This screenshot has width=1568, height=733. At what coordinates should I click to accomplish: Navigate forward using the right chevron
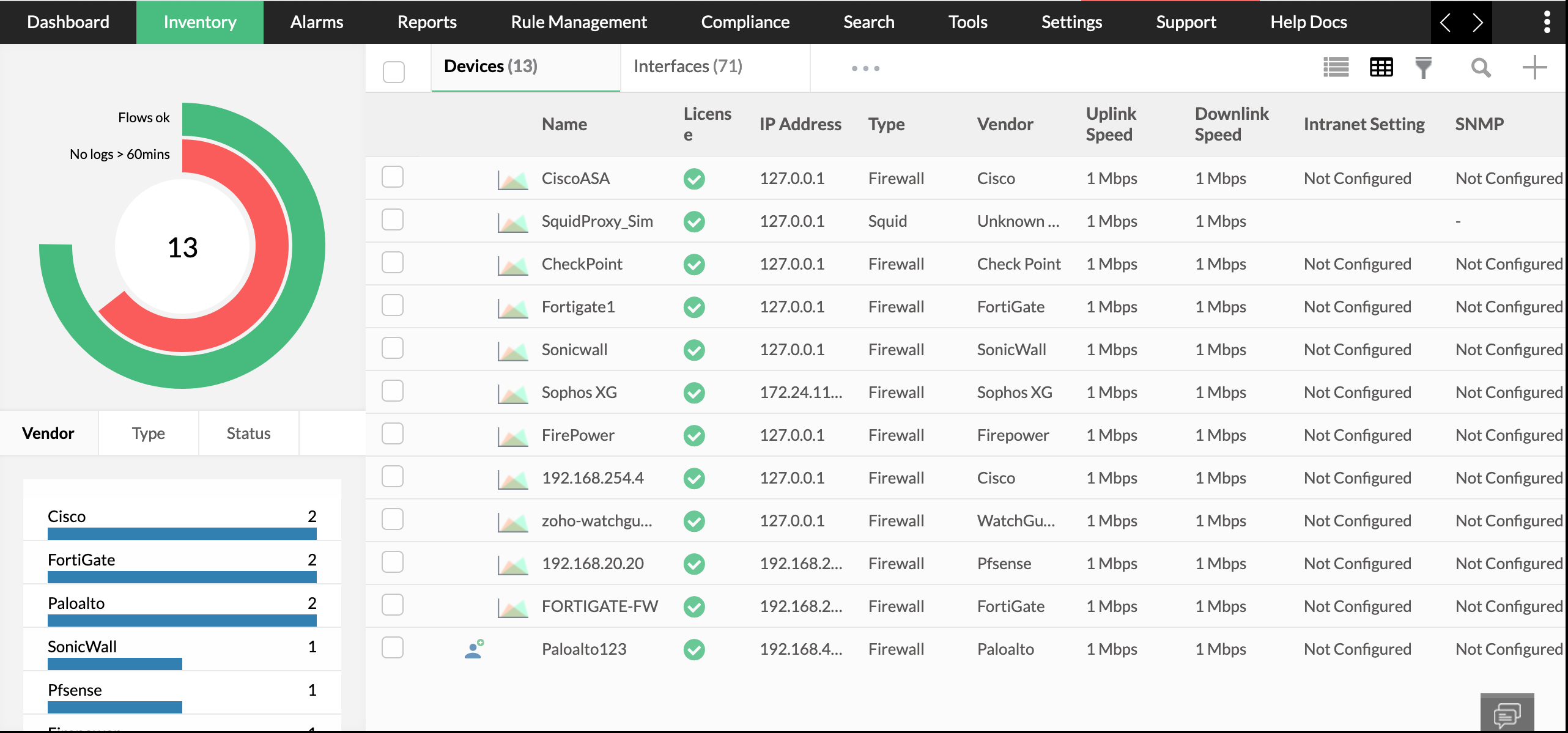click(1477, 23)
